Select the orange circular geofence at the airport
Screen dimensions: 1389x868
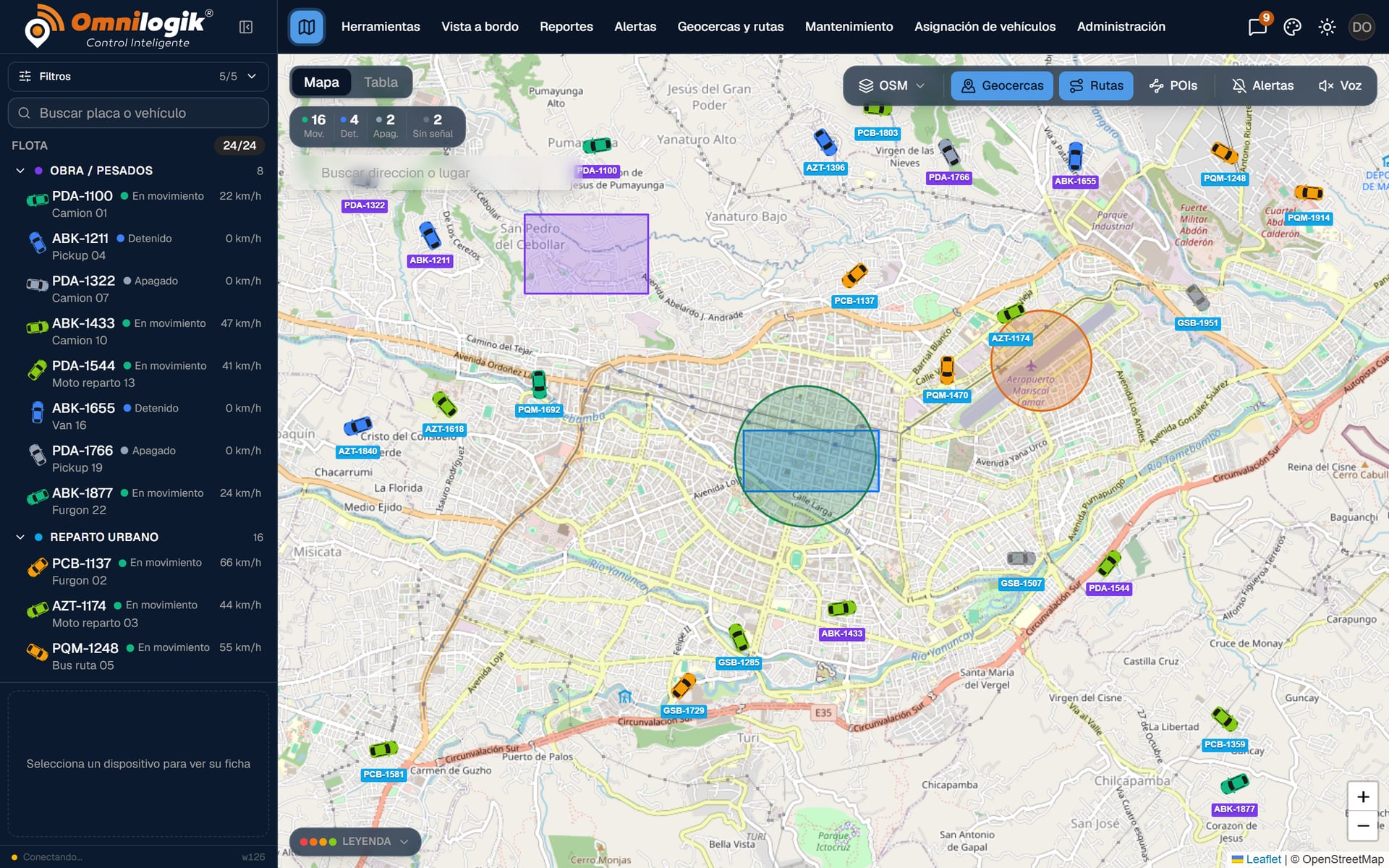click(x=1040, y=360)
